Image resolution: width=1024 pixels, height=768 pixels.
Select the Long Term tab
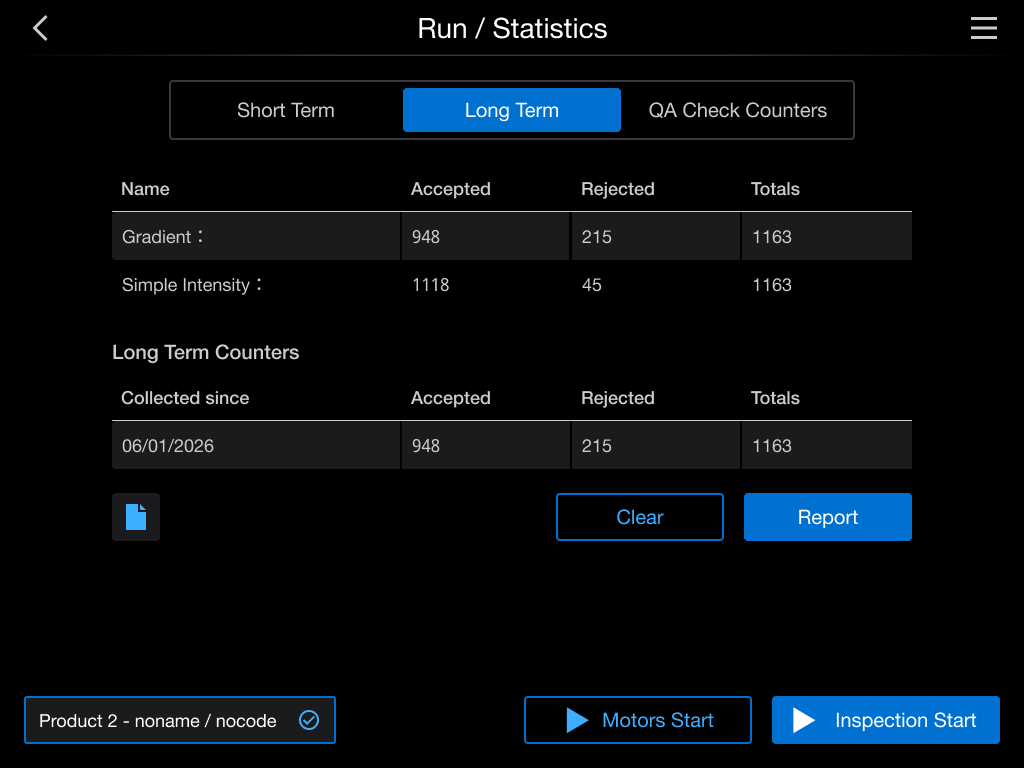coord(511,110)
